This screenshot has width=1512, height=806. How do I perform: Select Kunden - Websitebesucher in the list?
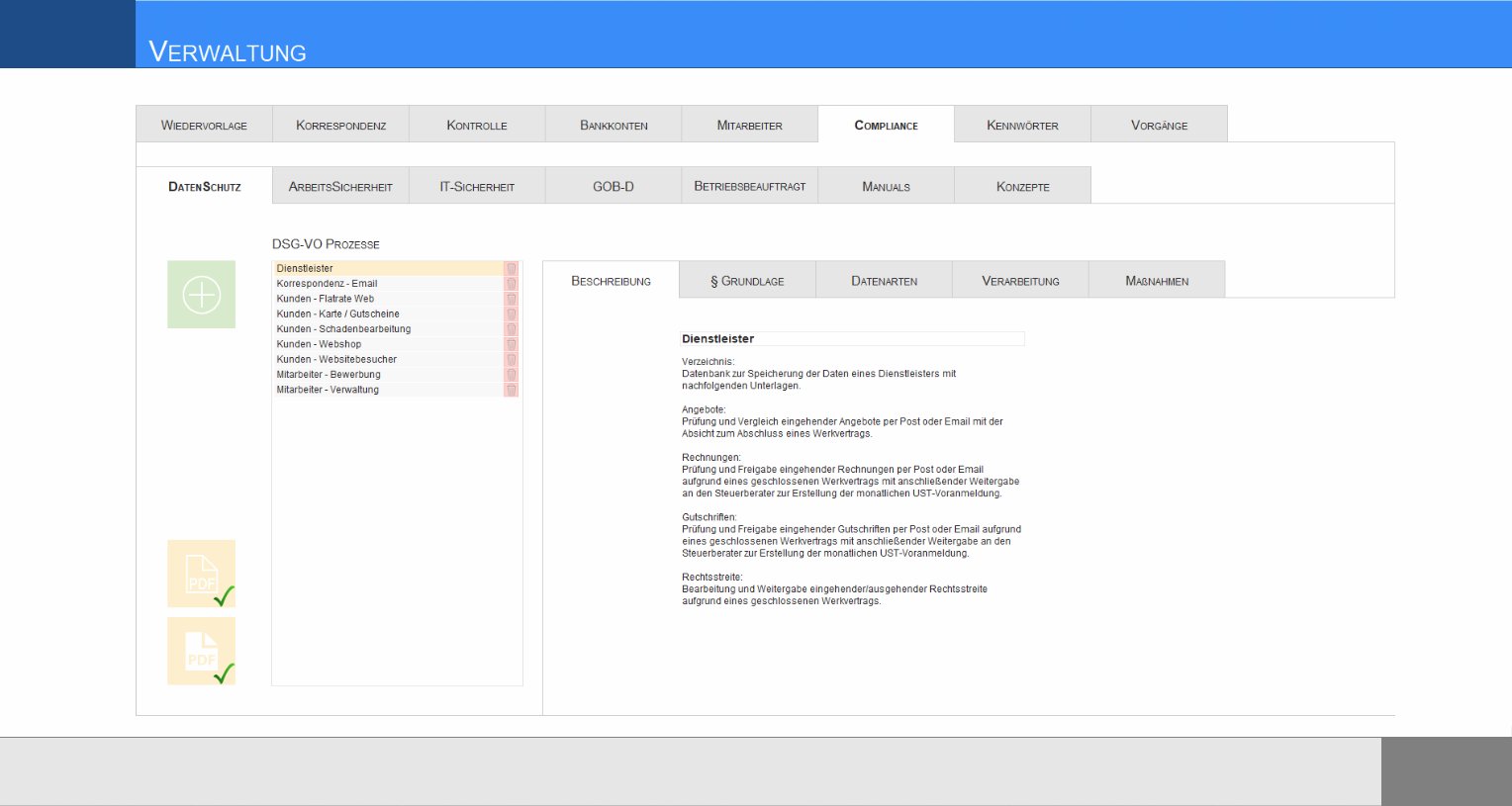click(x=389, y=359)
